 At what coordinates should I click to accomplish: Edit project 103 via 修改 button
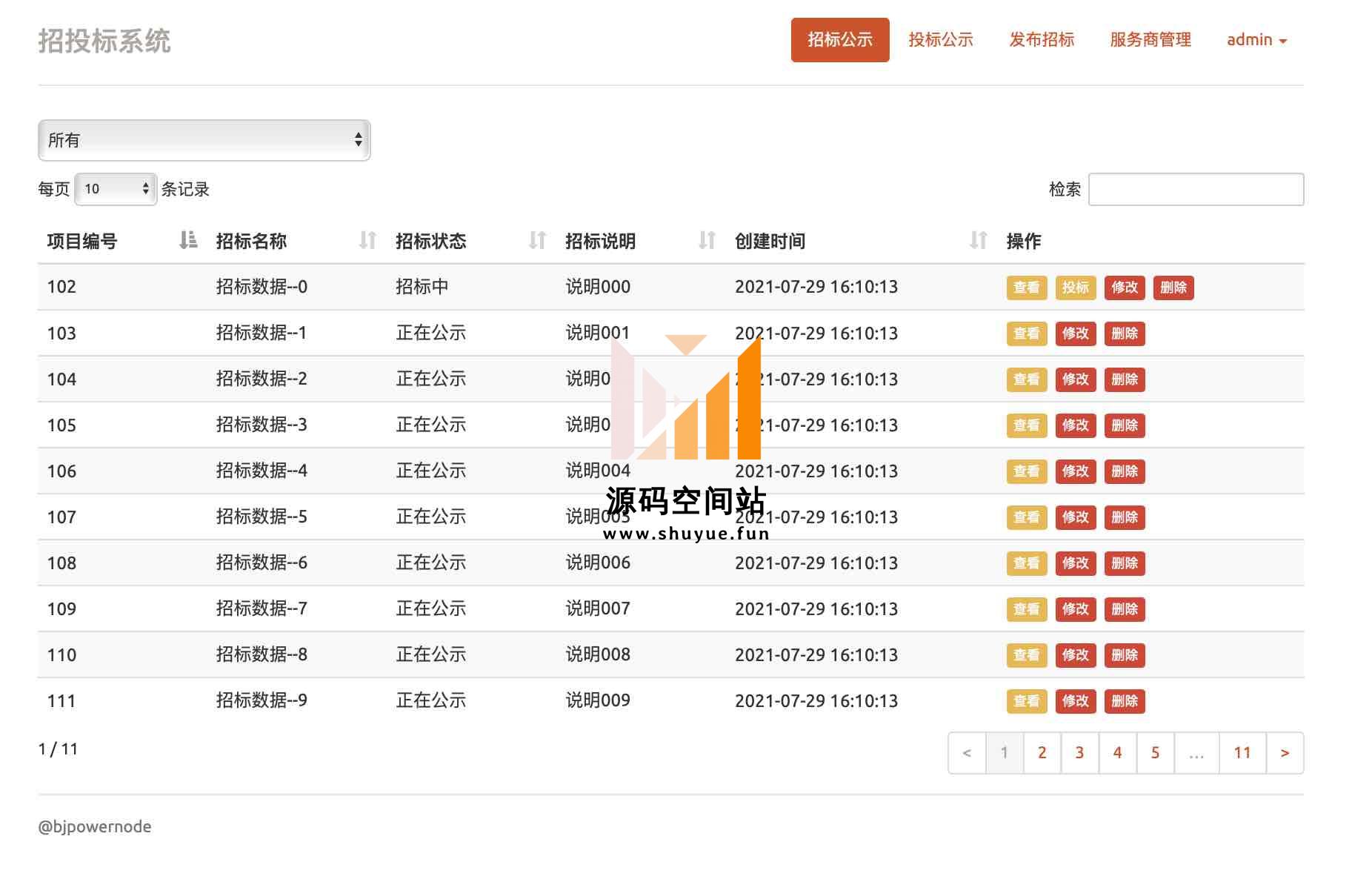click(x=1076, y=334)
